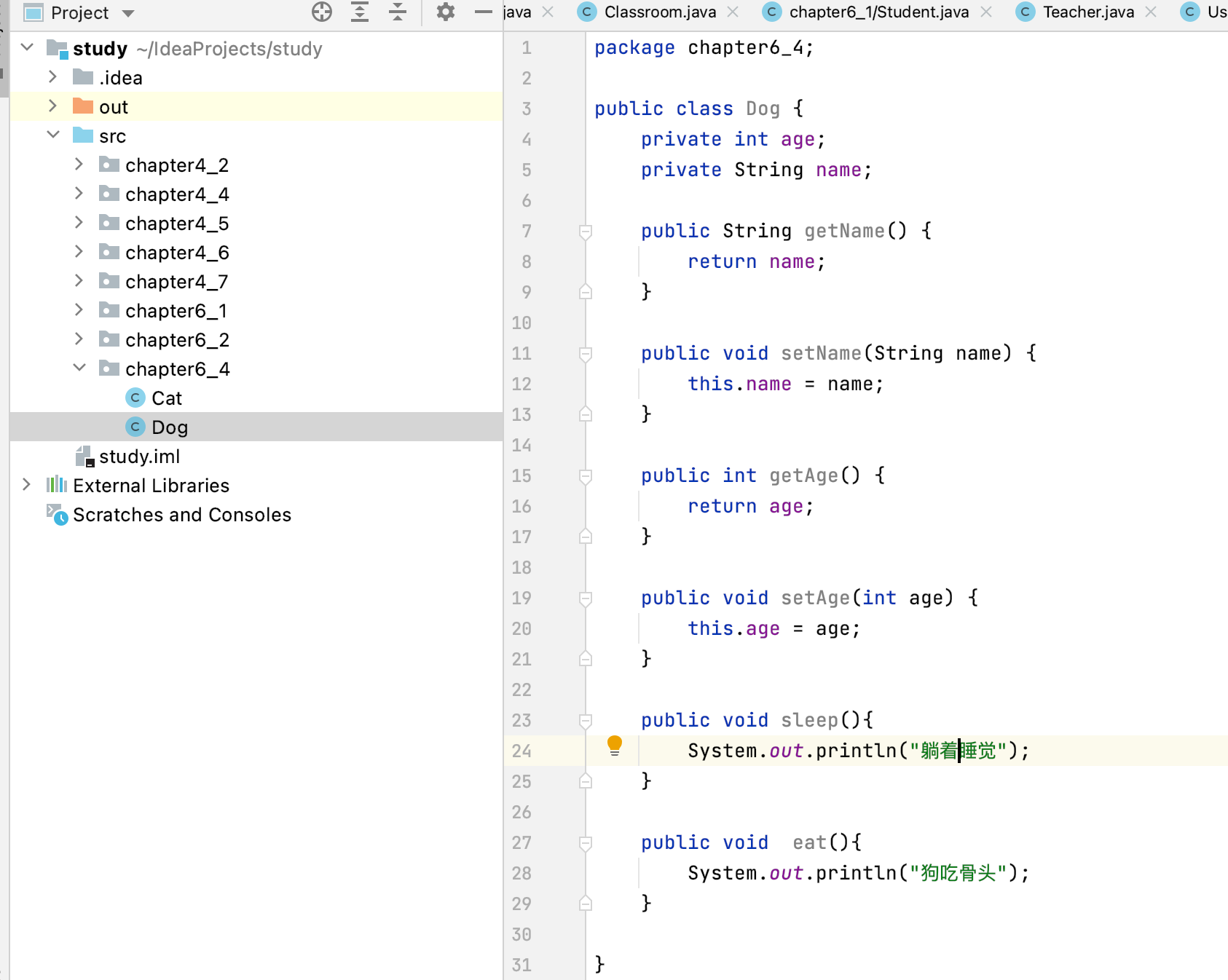The height and width of the screenshot is (980, 1228).
Task: Switch to the Teacher.java tab
Action: coord(1087,12)
